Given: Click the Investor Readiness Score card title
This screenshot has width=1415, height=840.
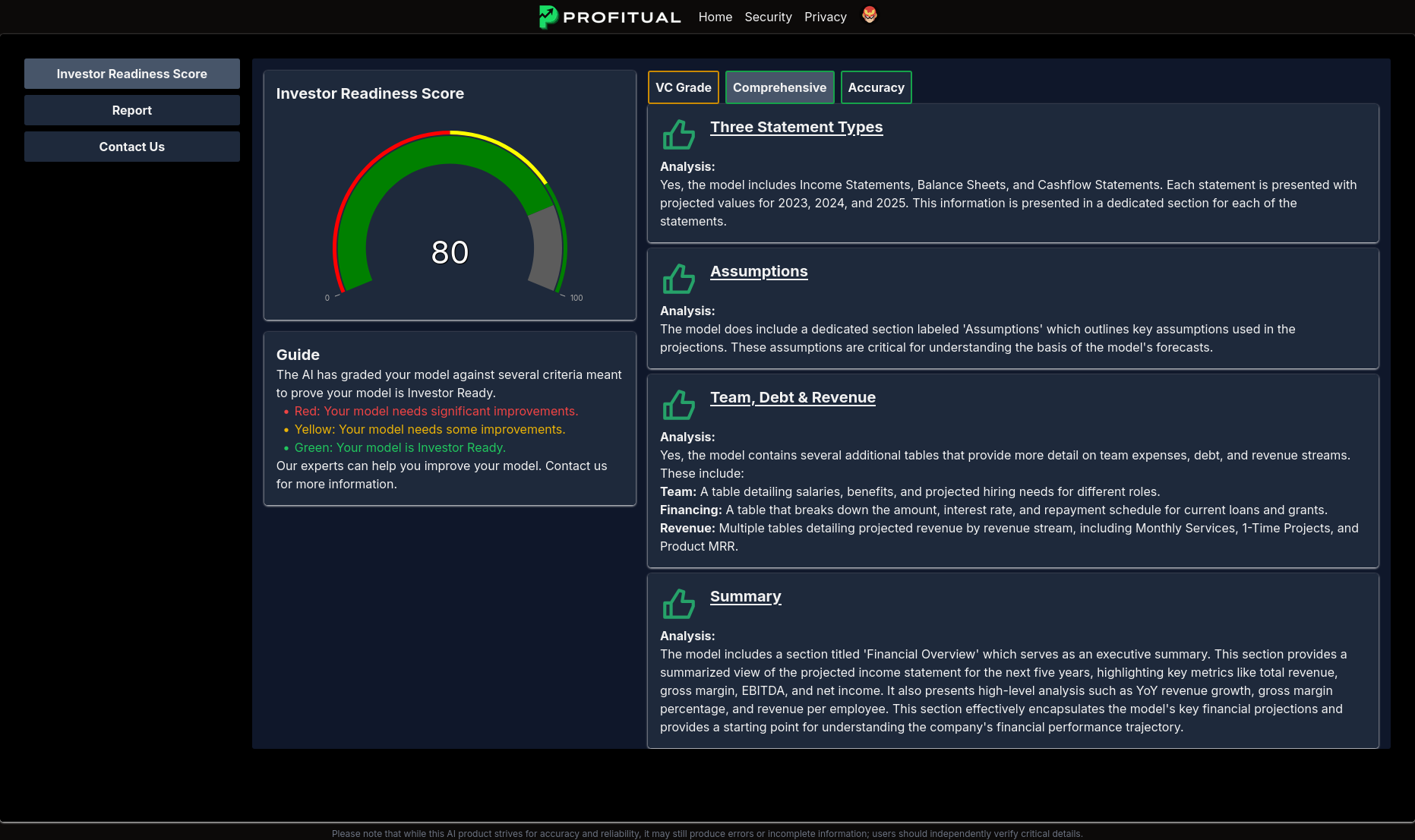Looking at the screenshot, I should (x=370, y=93).
